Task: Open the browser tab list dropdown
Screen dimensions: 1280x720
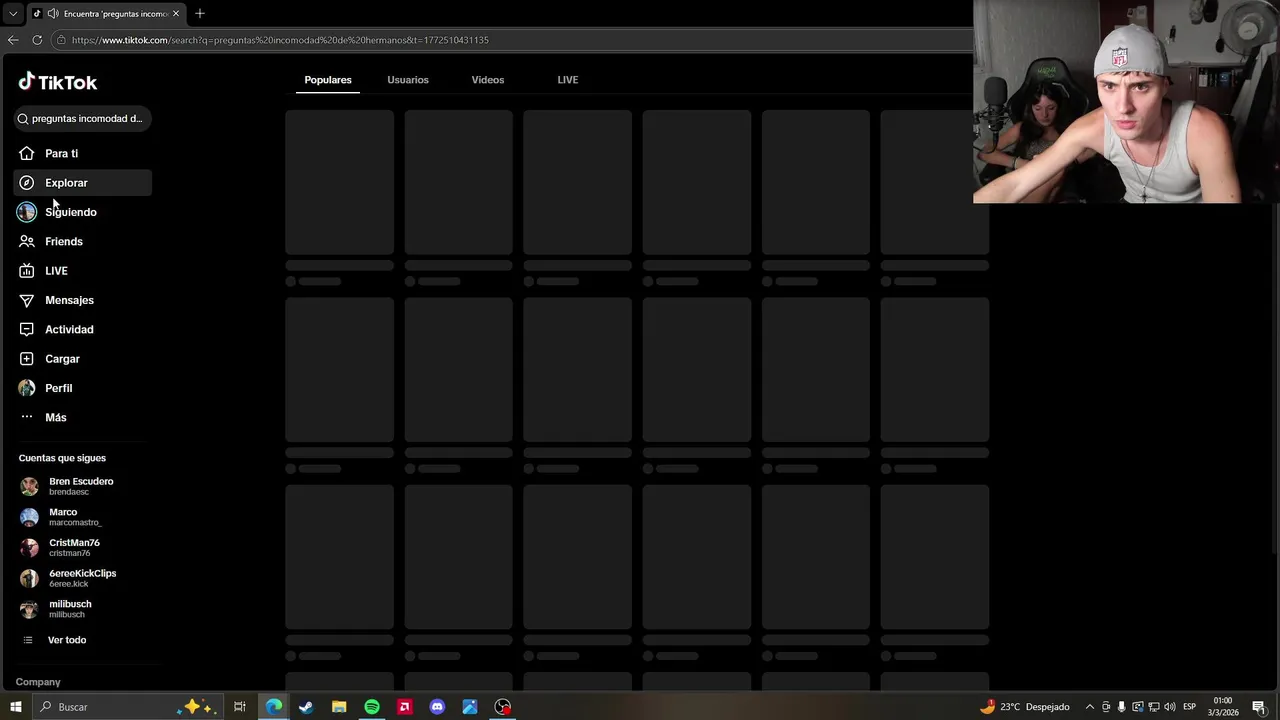Action: [13, 13]
